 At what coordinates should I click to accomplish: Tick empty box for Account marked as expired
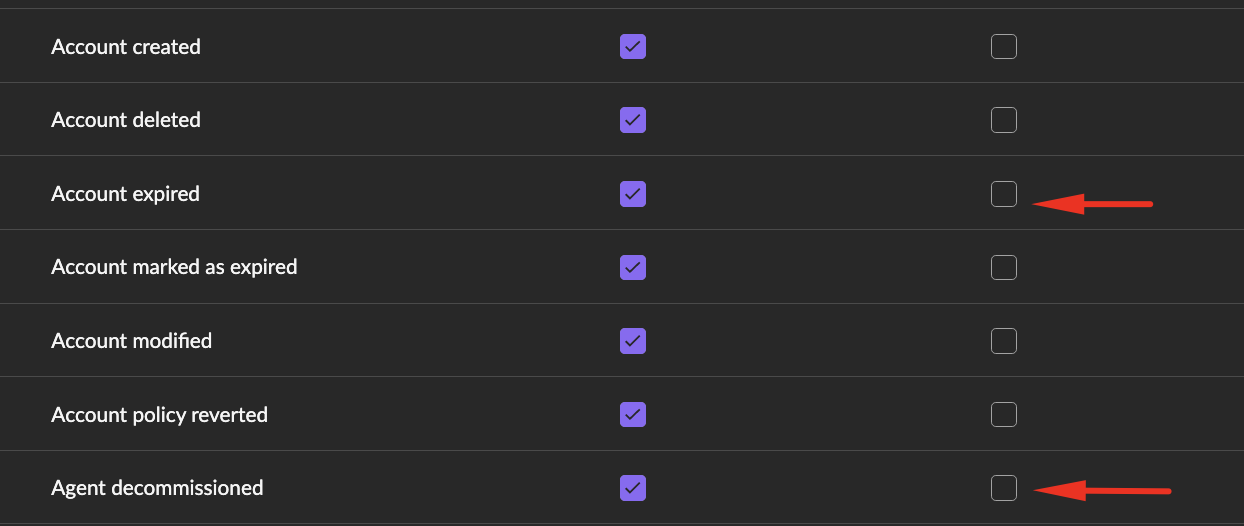pyautogui.click(x=1004, y=267)
